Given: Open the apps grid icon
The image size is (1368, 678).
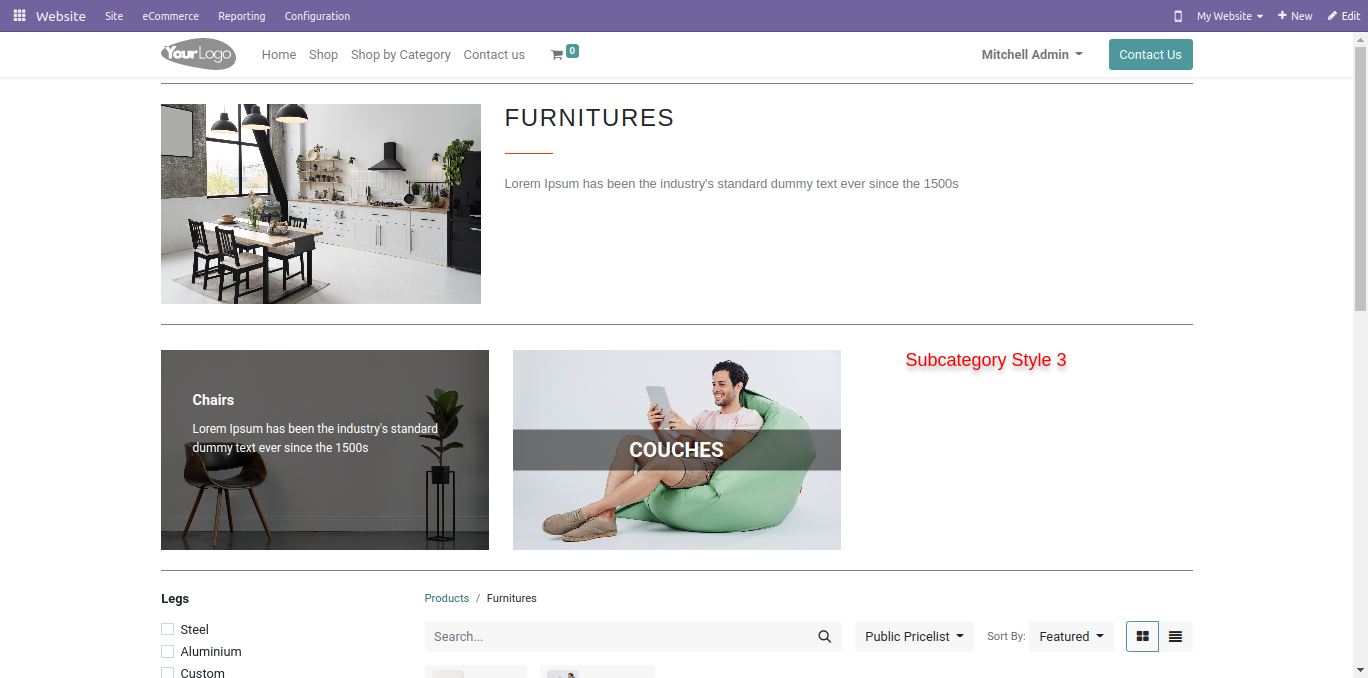Looking at the screenshot, I should click(19, 16).
